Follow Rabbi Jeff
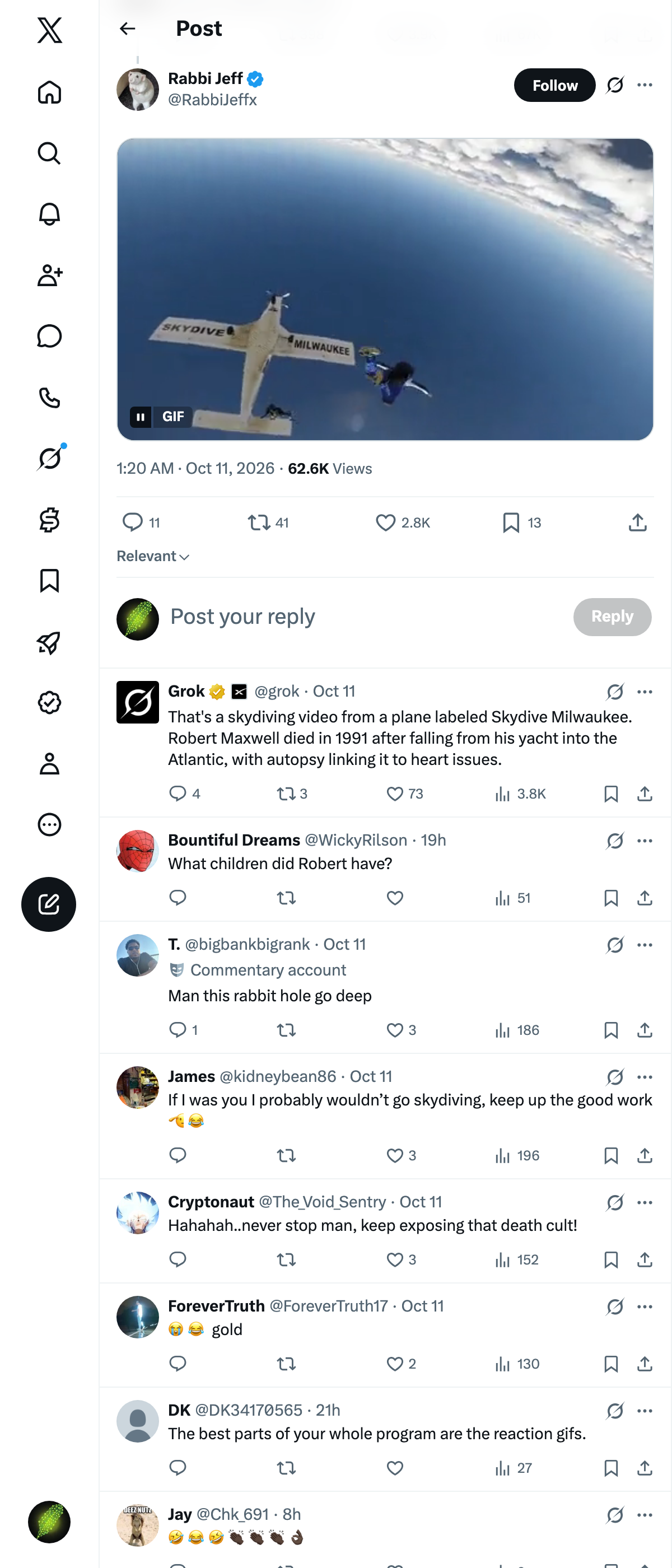 click(554, 85)
